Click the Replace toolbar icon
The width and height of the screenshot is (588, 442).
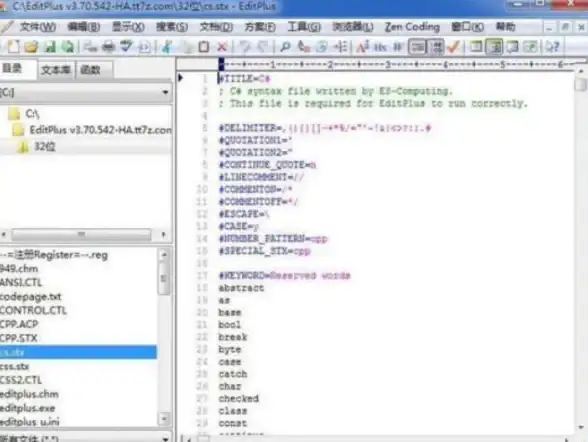303,47
